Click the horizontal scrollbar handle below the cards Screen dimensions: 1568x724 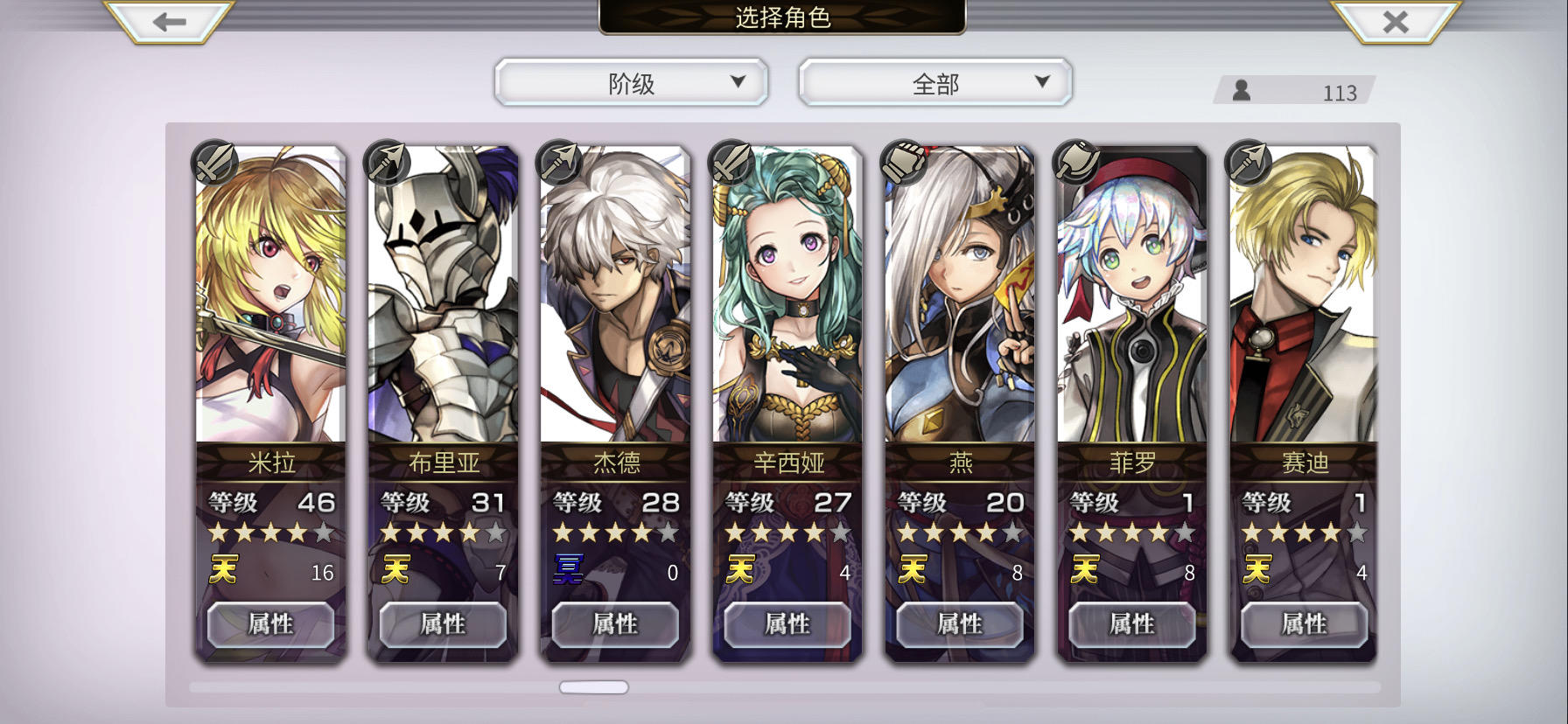(594, 687)
